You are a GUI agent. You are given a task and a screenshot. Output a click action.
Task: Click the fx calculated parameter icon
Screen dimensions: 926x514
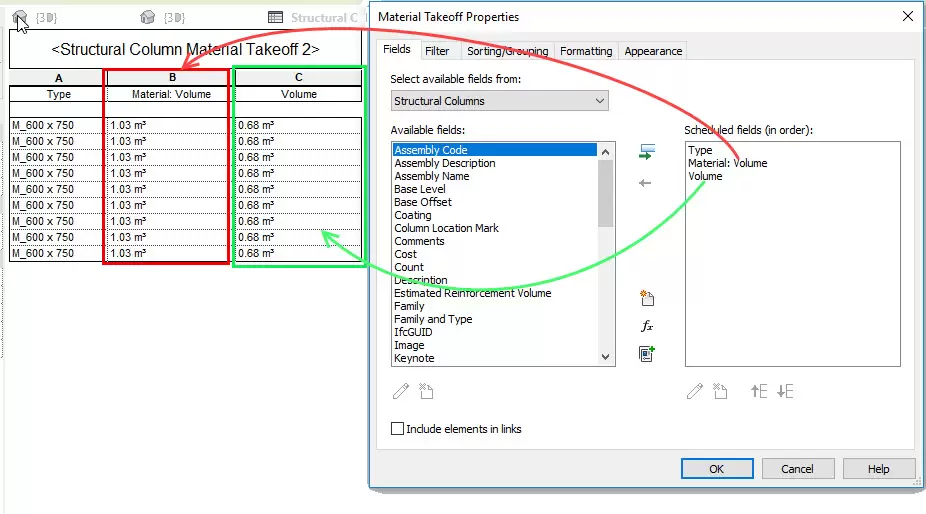646,327
